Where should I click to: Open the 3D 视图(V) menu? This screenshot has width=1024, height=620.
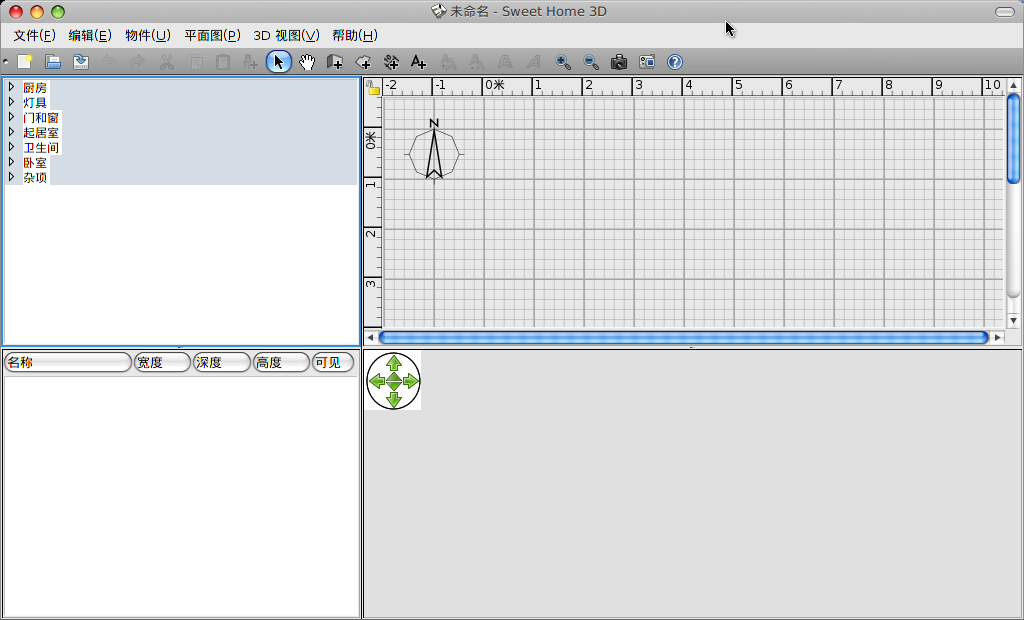click(x=287, y=35)
